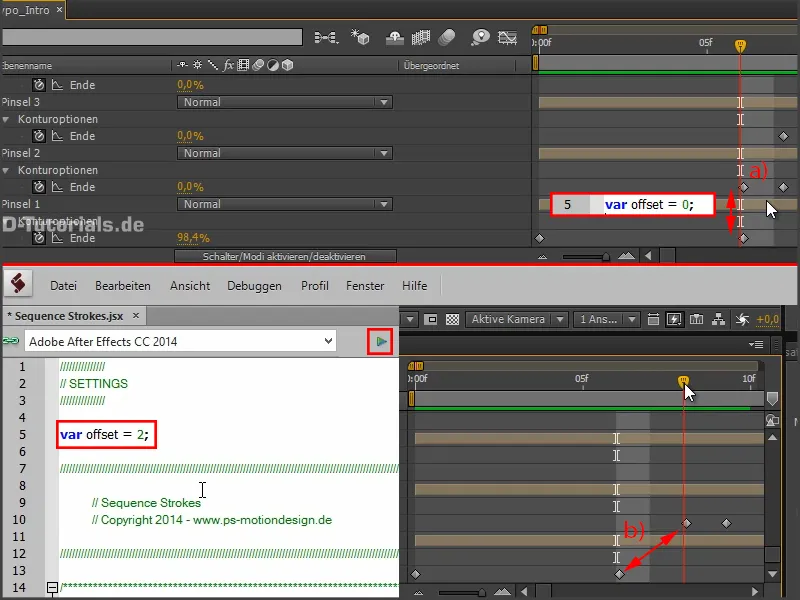Open the Hilfe menu
800x600 pixels.
coord(414,286)
